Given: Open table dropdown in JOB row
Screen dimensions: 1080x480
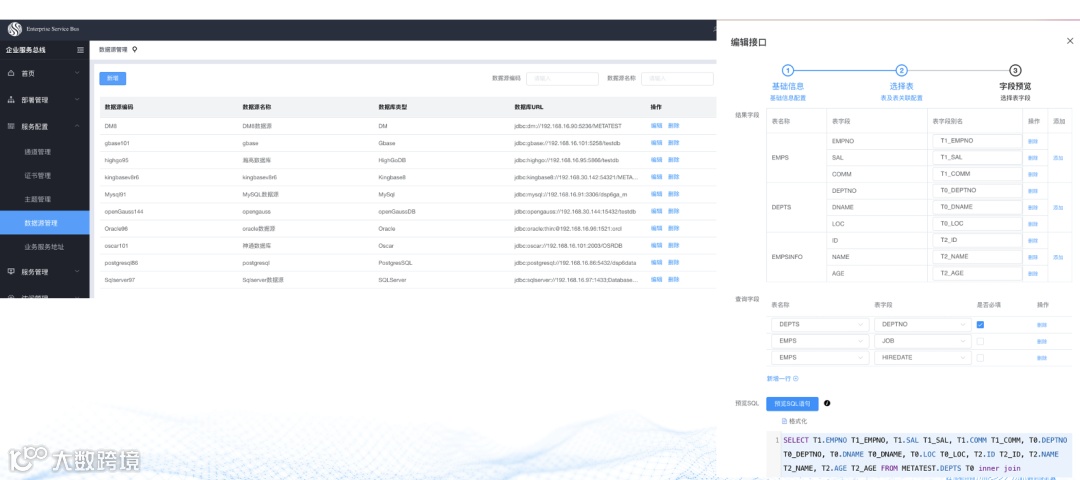Looking at the screenshot, I should (820, 341).
